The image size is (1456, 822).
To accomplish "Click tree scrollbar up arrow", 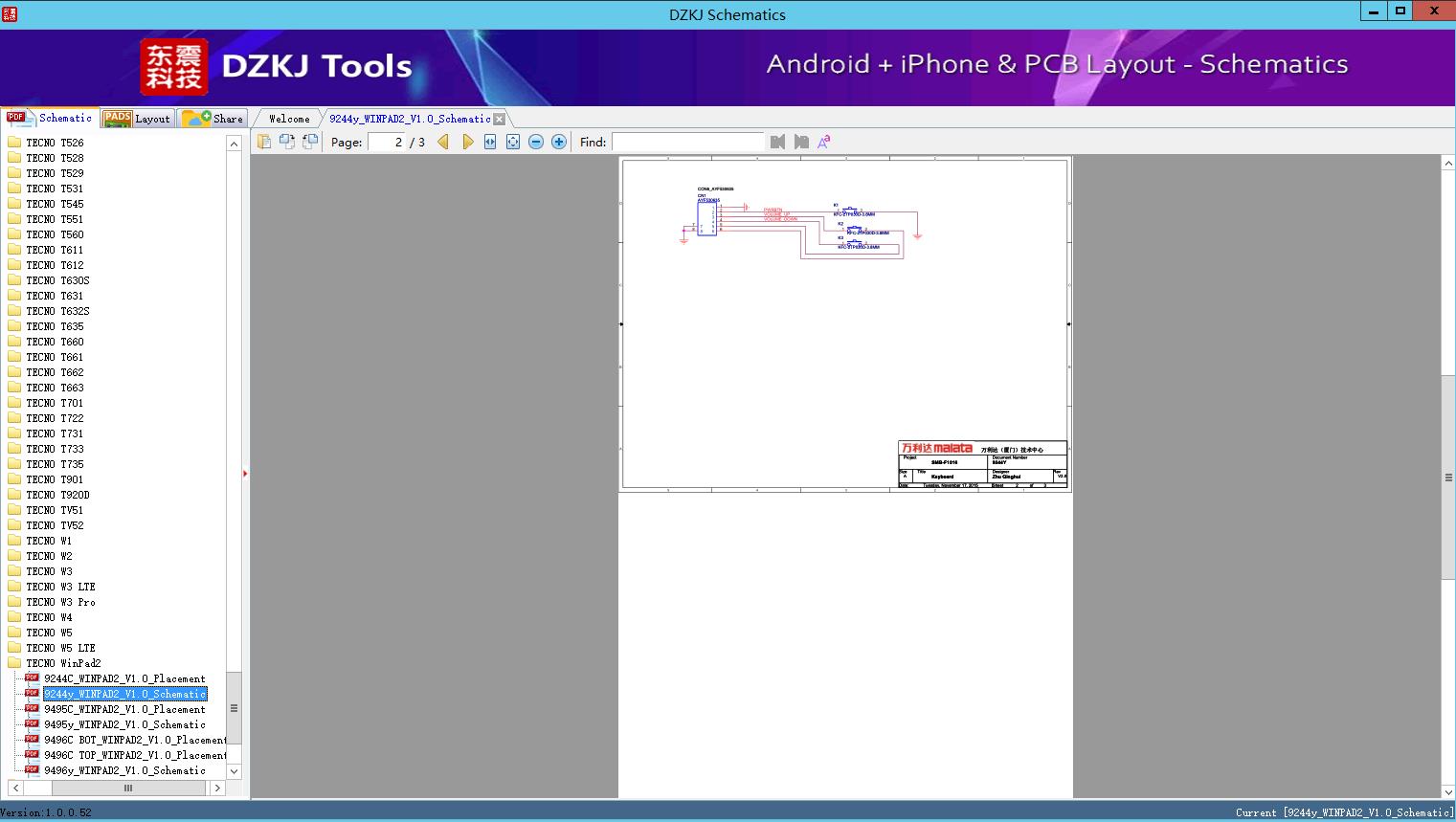I will click(x=234, y=144).
